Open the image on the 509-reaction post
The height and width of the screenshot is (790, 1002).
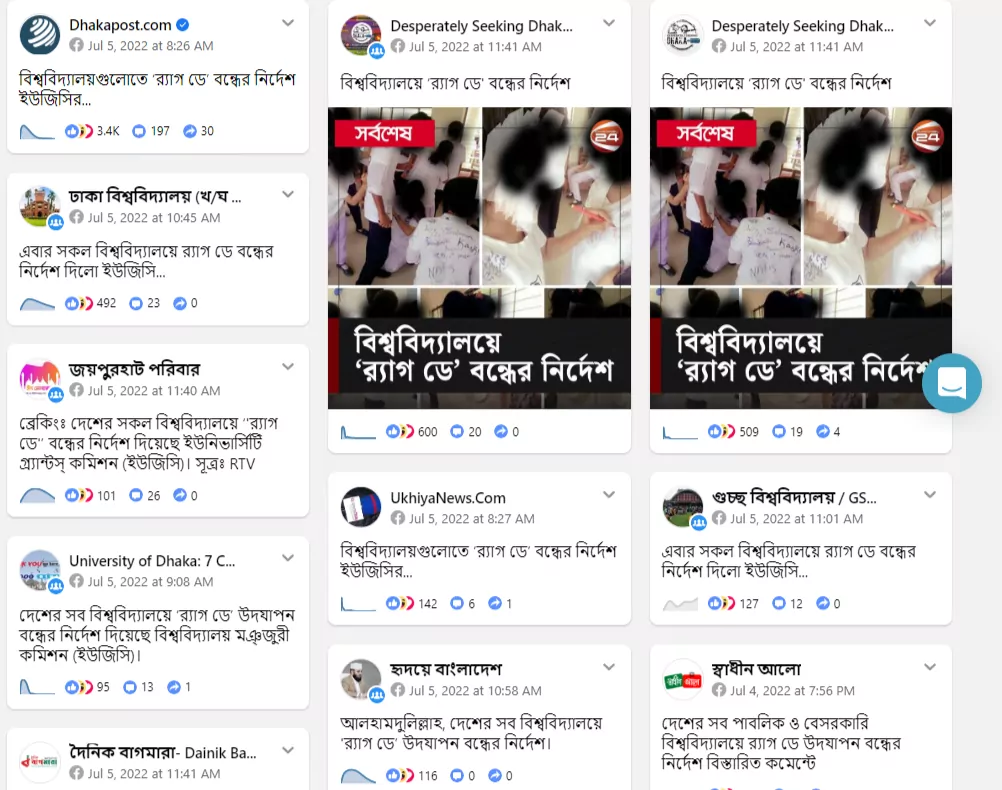[x=801, y=258]
